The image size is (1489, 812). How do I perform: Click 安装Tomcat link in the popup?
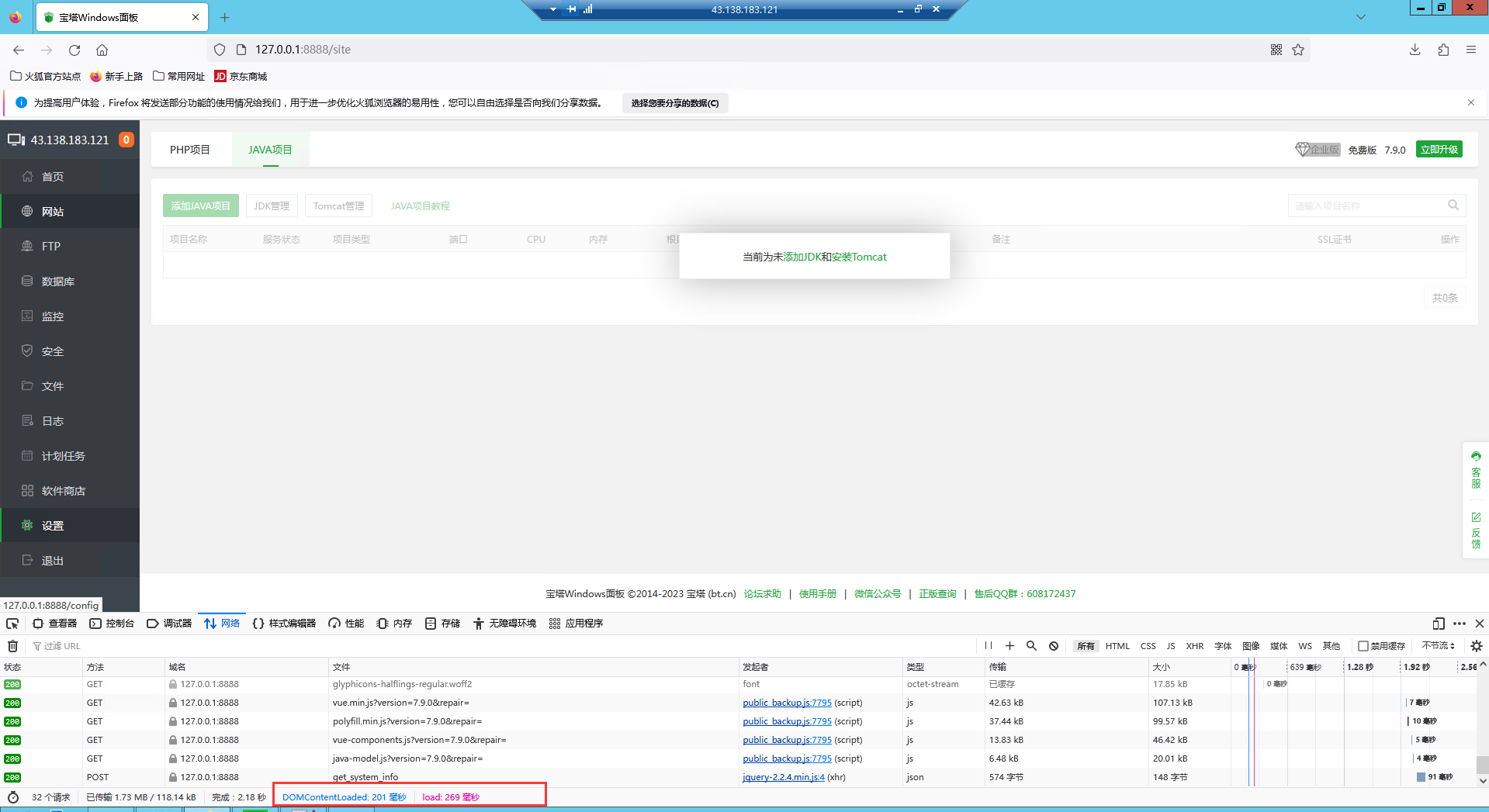point(859,257)
